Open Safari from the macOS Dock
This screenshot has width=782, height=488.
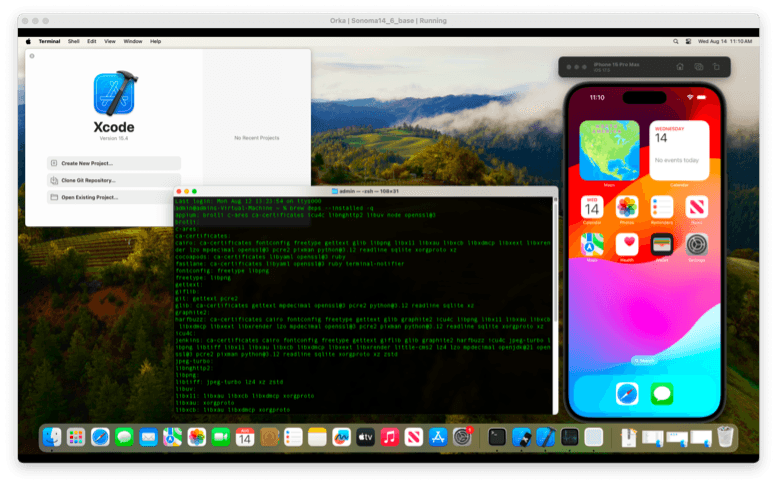[x=100, y=438]
